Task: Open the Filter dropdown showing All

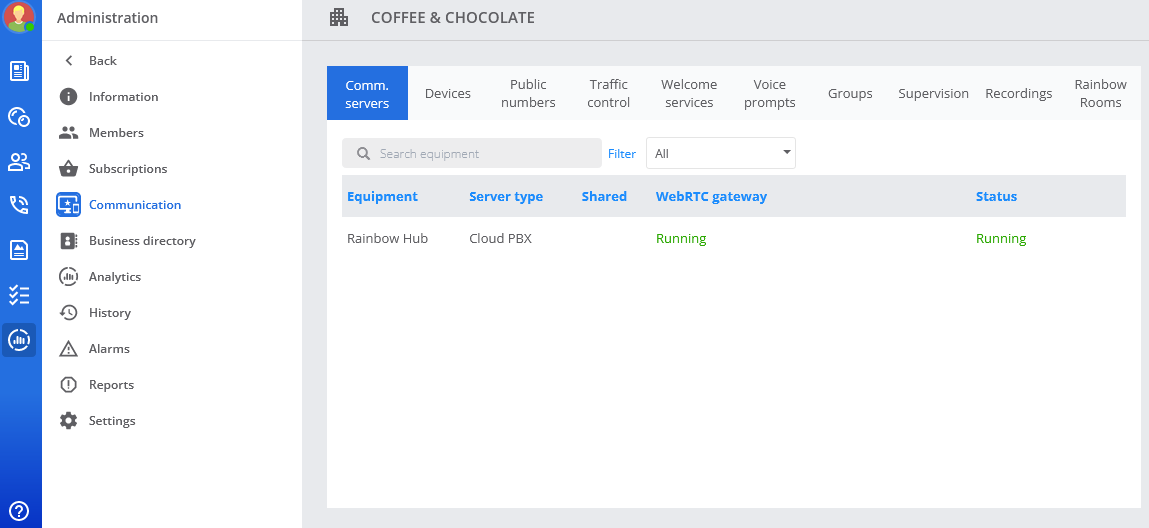Action: pos(720,154)
